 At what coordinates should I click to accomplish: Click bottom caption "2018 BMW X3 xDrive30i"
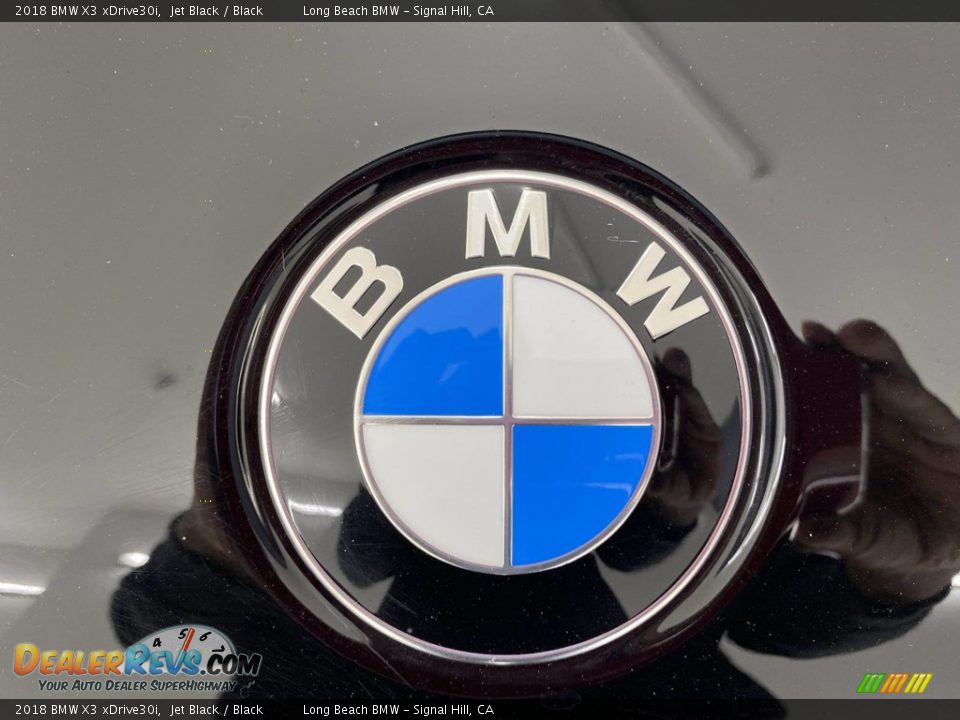click(88, 710)
